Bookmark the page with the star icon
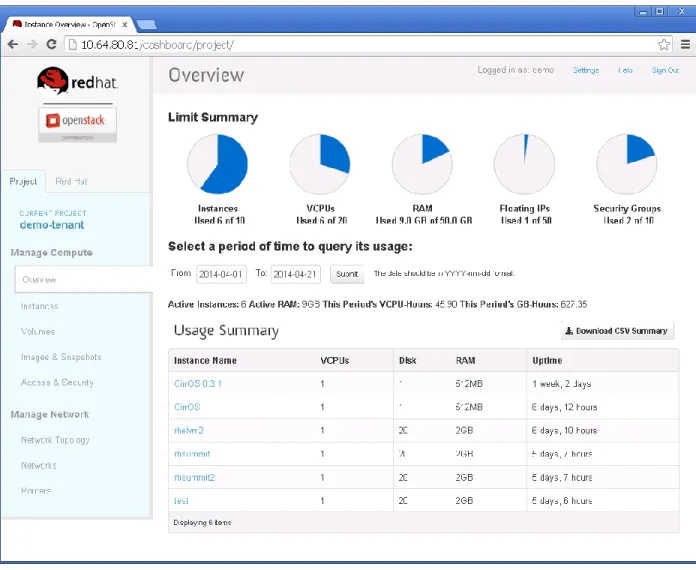696x570 pixels. (664, 44)
